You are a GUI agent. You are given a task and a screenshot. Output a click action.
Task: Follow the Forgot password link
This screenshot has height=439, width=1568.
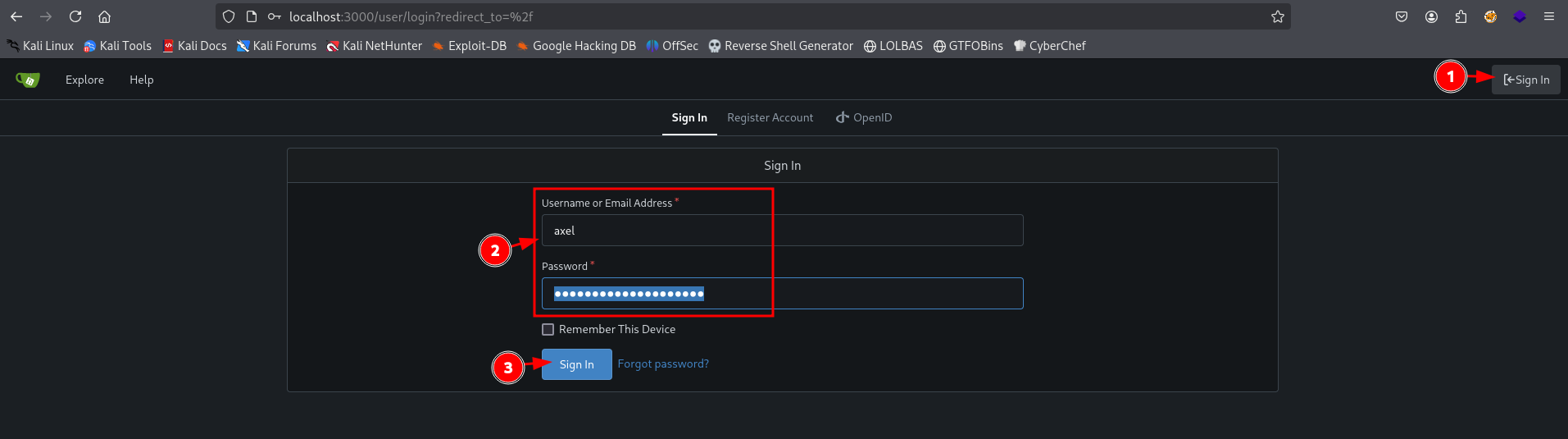click(x=663, y=364)
